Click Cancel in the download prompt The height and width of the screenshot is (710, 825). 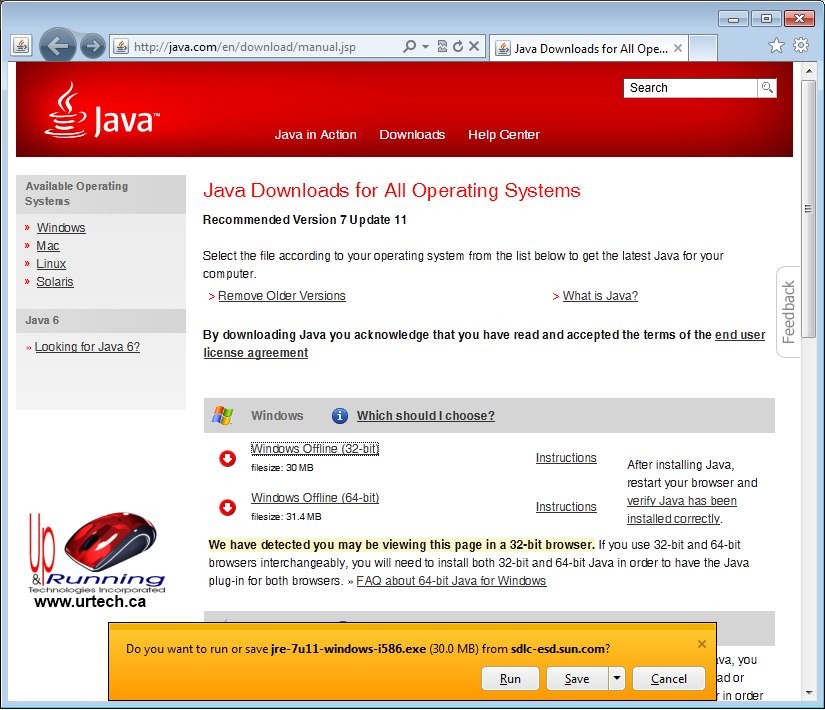click(x=669, y=679)
